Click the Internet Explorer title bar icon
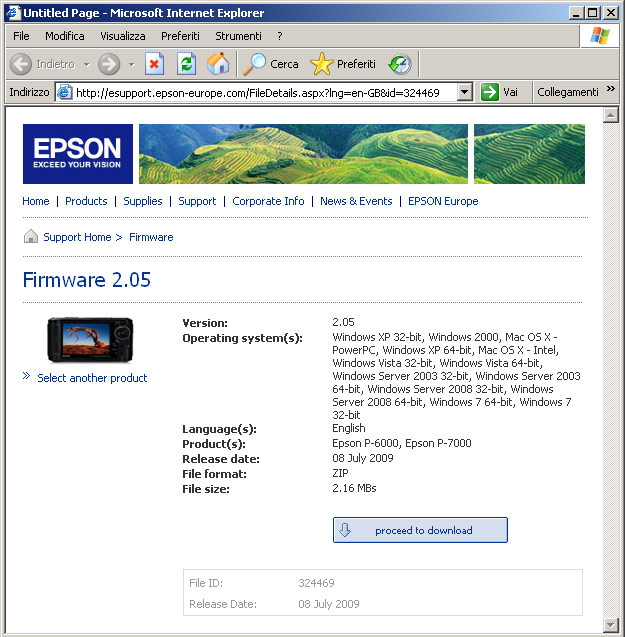This screenshot has width=625, height=637. tap(13, 13)
